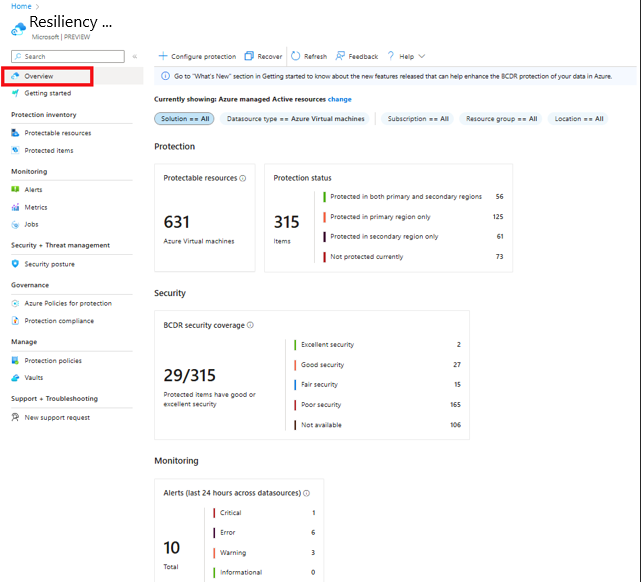The height and width of the screenshot is (582, 641).
Task: Click the 631 protectable resources count
Action: [x=177, y=222]
